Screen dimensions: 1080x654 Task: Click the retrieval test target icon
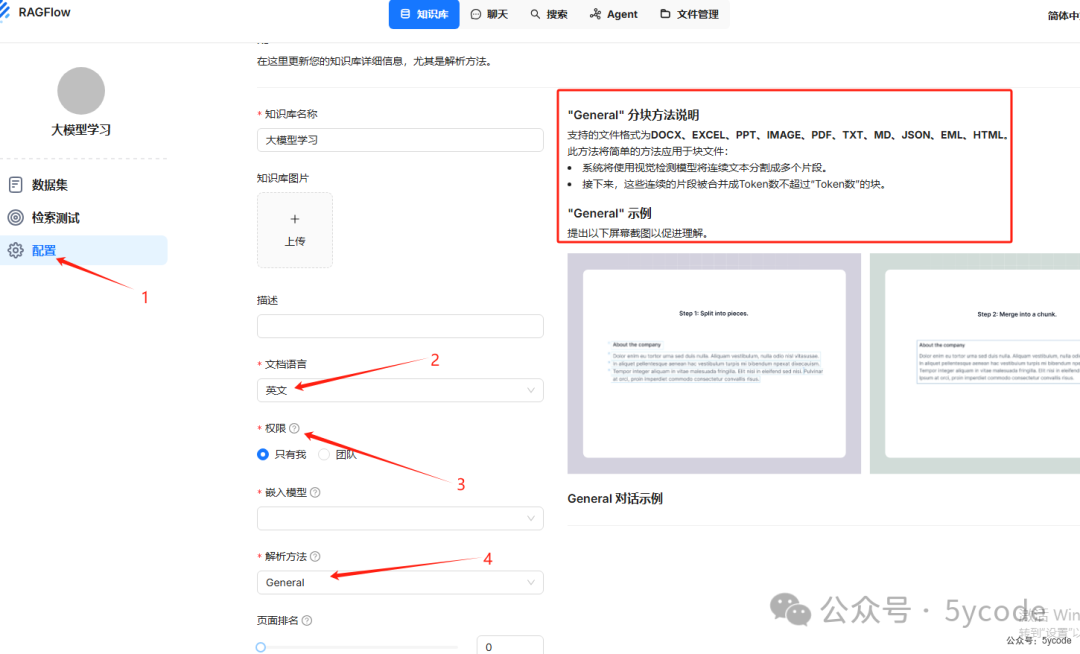click(15, 218)
